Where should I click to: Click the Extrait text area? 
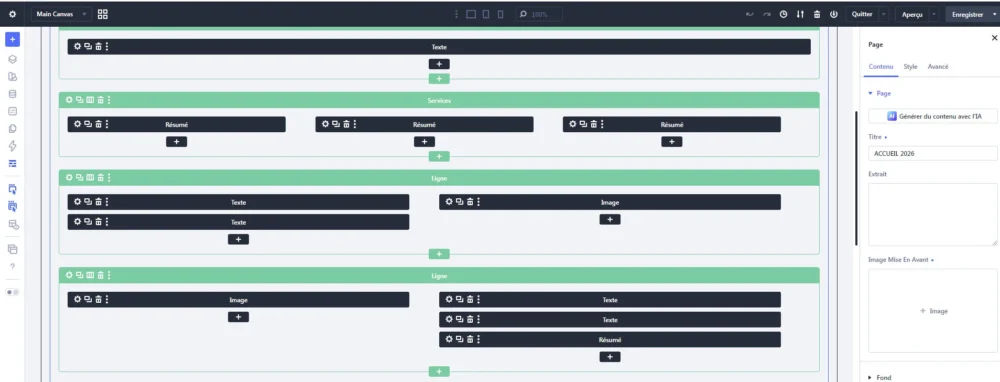pos(933,214)
